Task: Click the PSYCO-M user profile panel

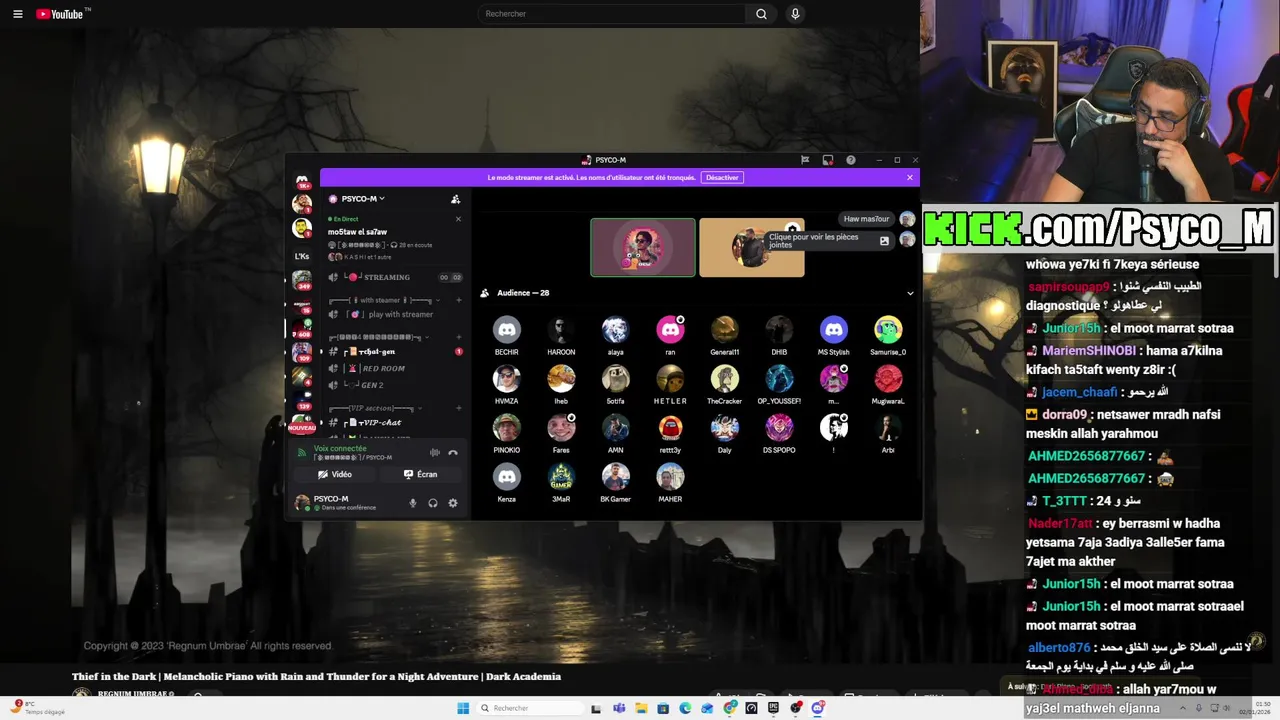Action: (x=348, y=502)
